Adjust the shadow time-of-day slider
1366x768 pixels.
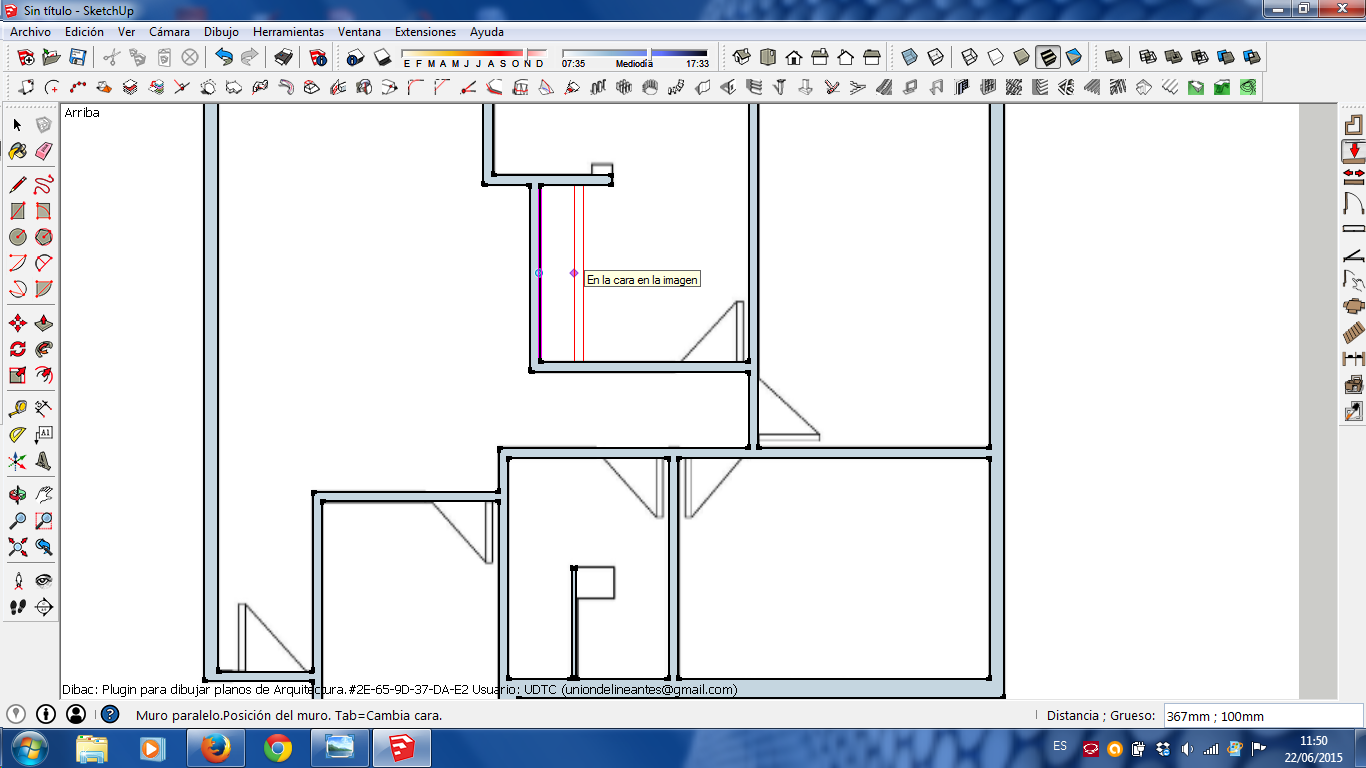click(x=634, y=54)
